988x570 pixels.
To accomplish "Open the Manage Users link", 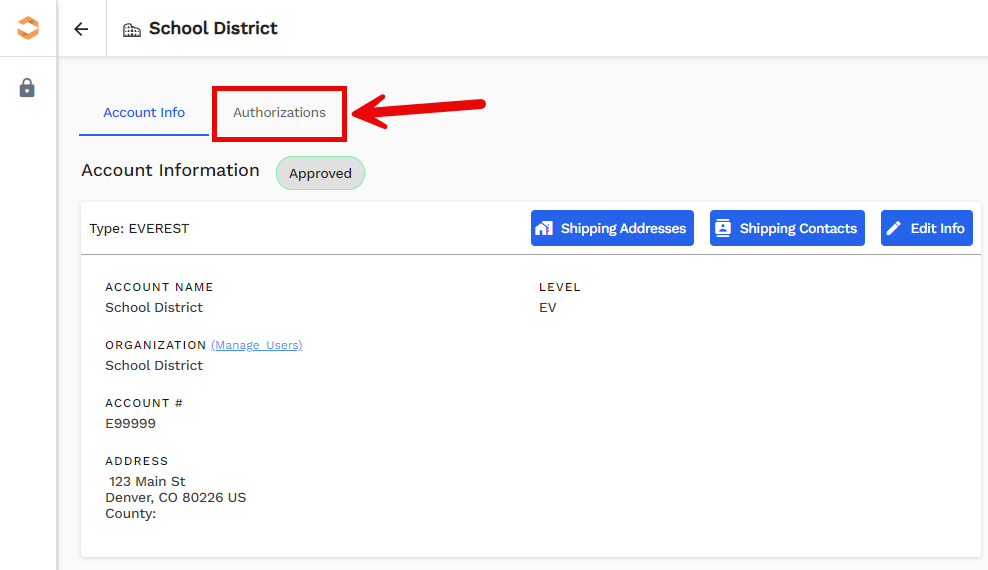I will point(256,345).
